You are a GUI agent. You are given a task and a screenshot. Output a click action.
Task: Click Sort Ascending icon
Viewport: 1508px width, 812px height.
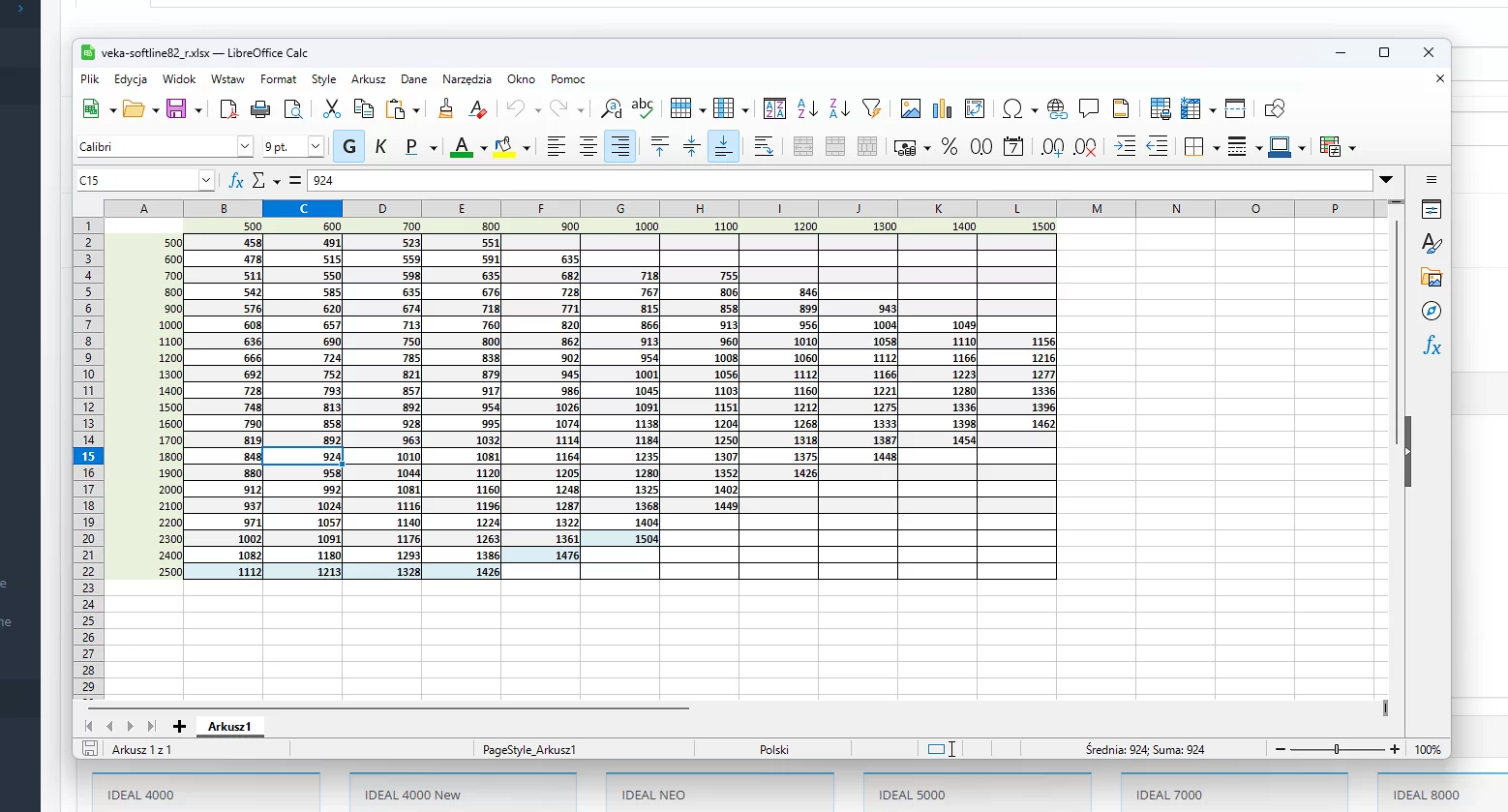coord(807,109)
